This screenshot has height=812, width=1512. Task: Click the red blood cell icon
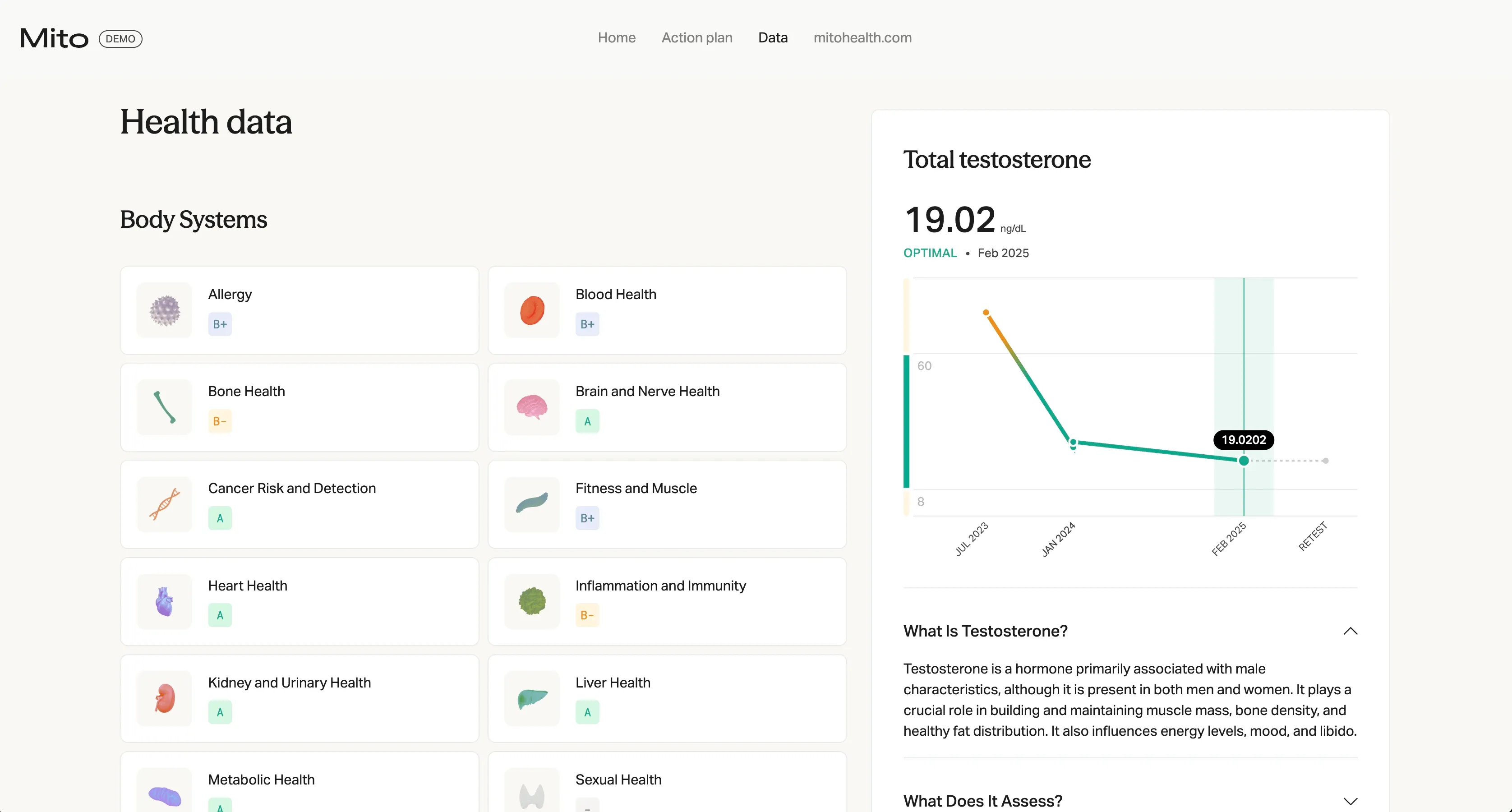[x=532, y=310]
